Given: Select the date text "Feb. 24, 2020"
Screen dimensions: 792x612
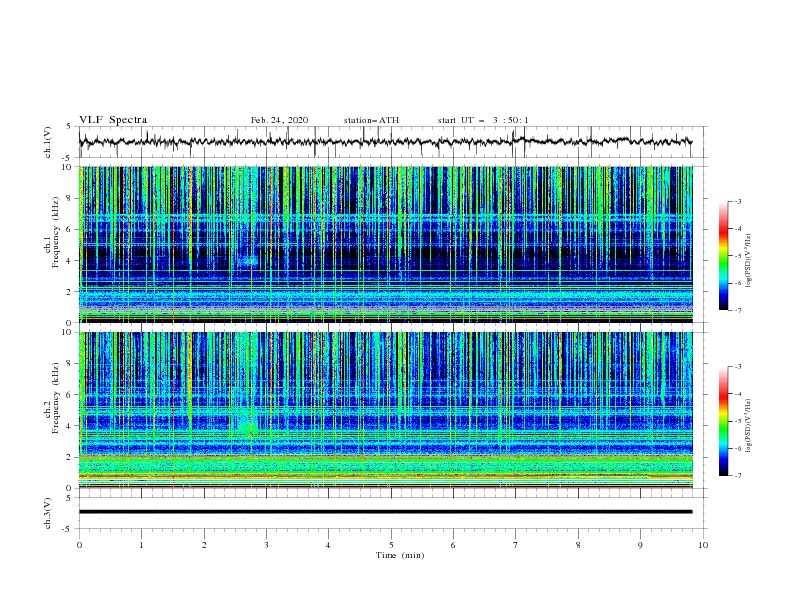Looking at the screenshot, I should point(279,120).
